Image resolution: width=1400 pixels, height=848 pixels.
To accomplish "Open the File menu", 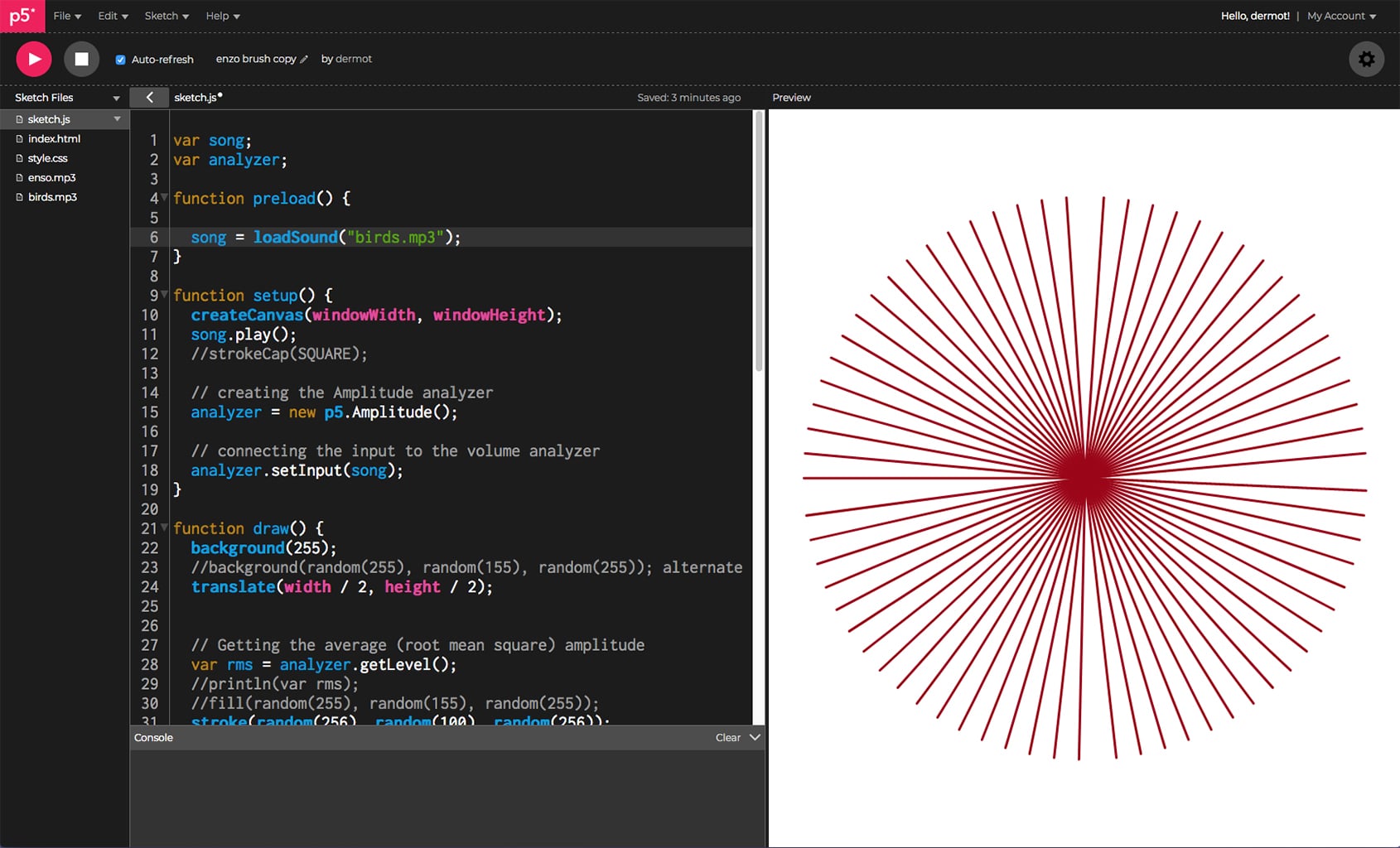I will click(66, 16).
